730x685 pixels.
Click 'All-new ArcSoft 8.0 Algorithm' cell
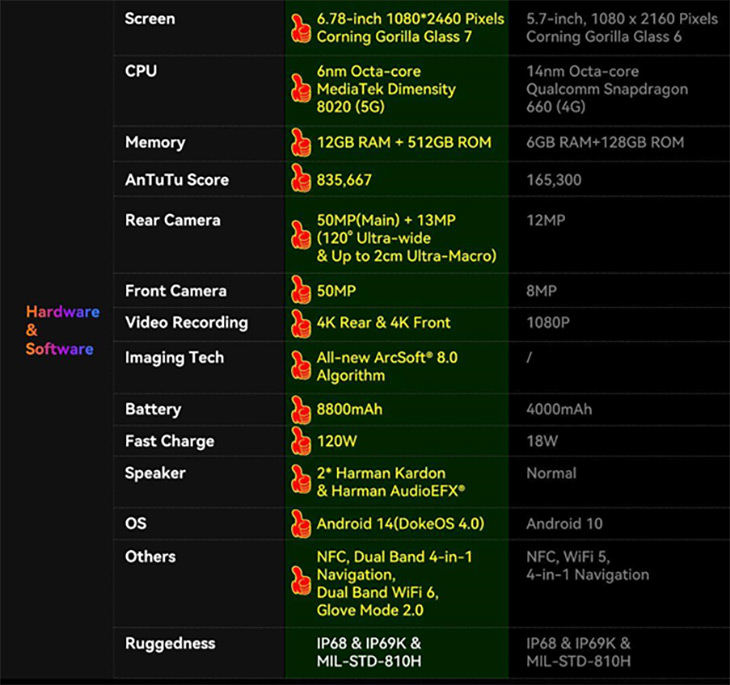387,366
